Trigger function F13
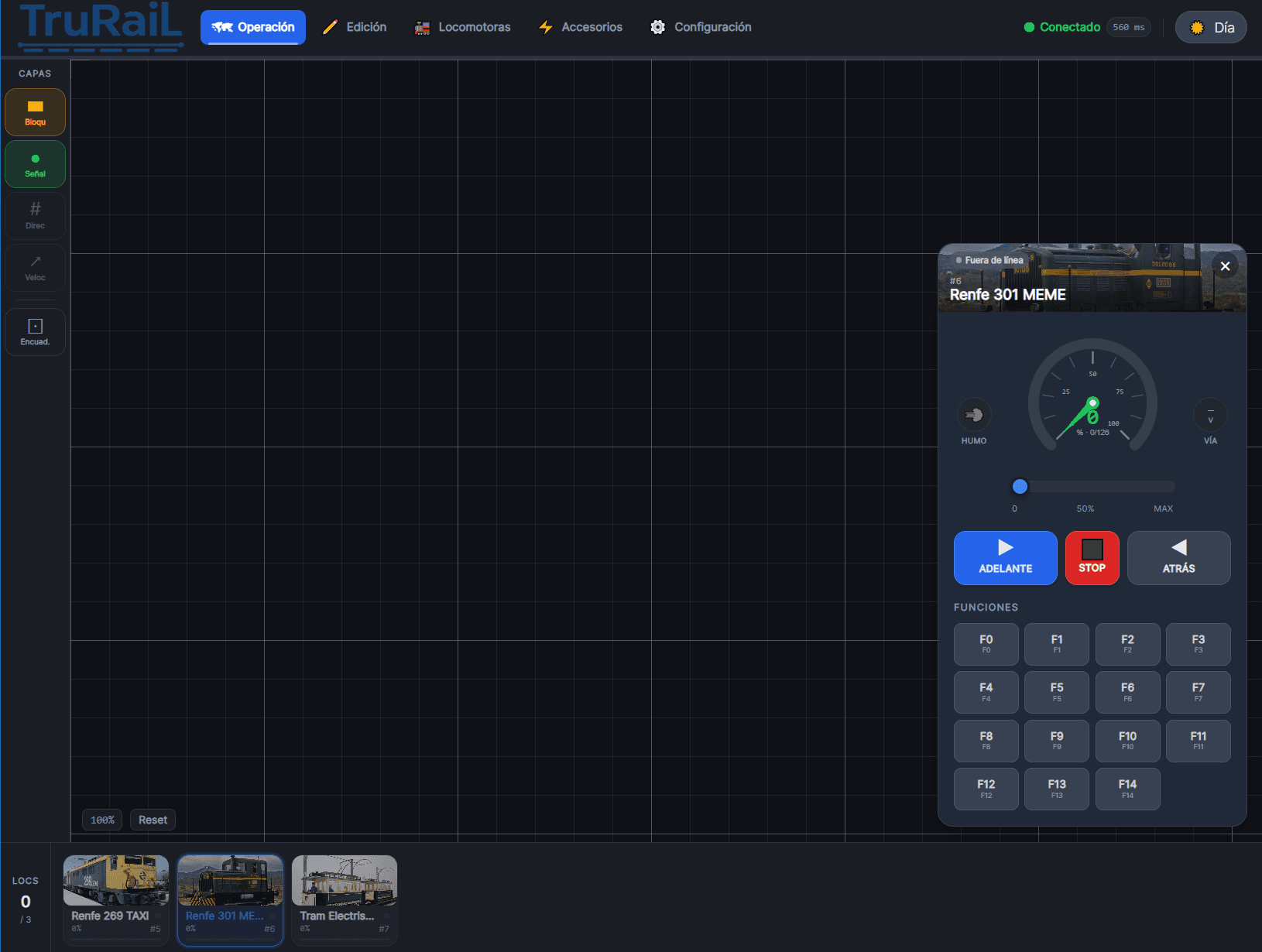Viewport: 1262px width, 952px height. [x=1056, y=789]
